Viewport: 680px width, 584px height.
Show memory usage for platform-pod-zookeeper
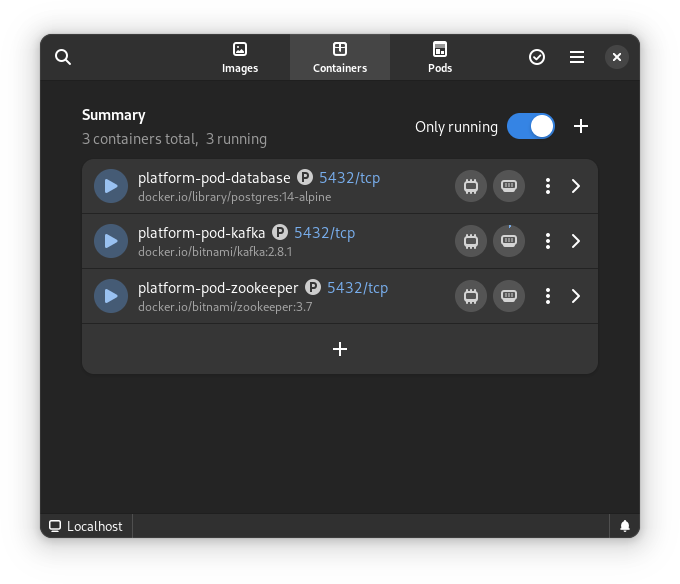tap(509, 296)
